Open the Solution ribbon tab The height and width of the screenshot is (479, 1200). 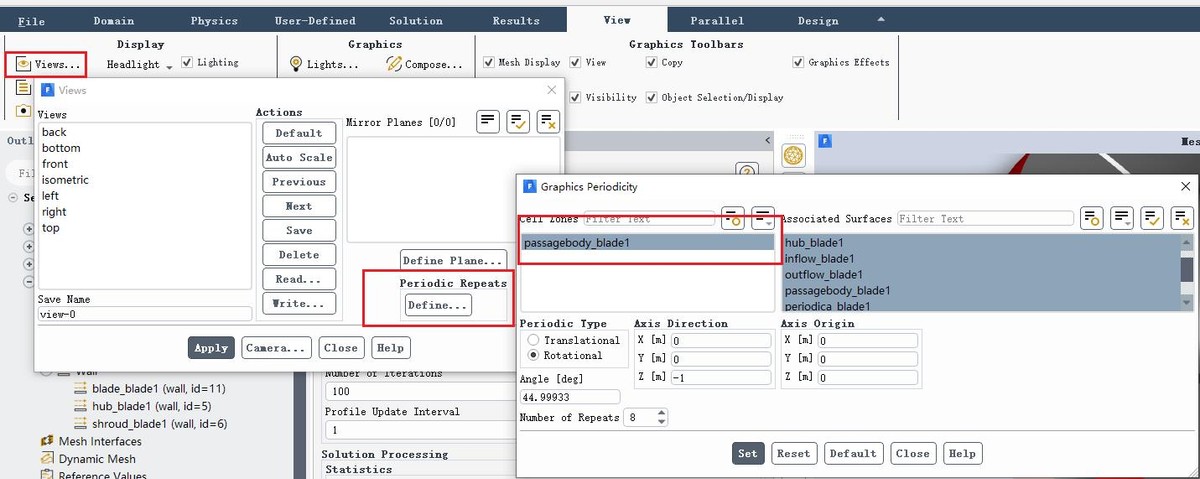pos(416,21)
